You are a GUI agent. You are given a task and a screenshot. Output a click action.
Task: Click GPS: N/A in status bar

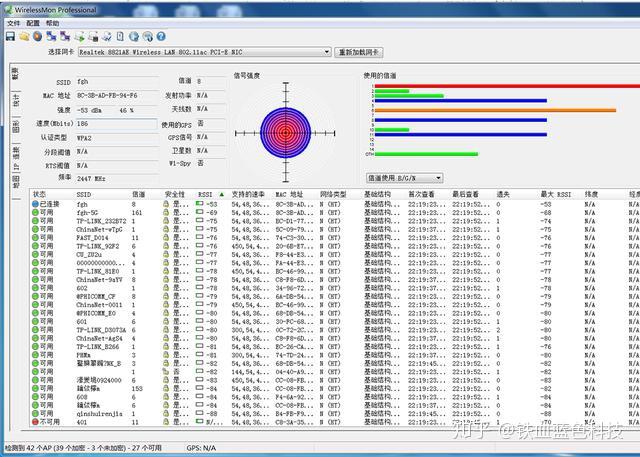click(201, 448)
